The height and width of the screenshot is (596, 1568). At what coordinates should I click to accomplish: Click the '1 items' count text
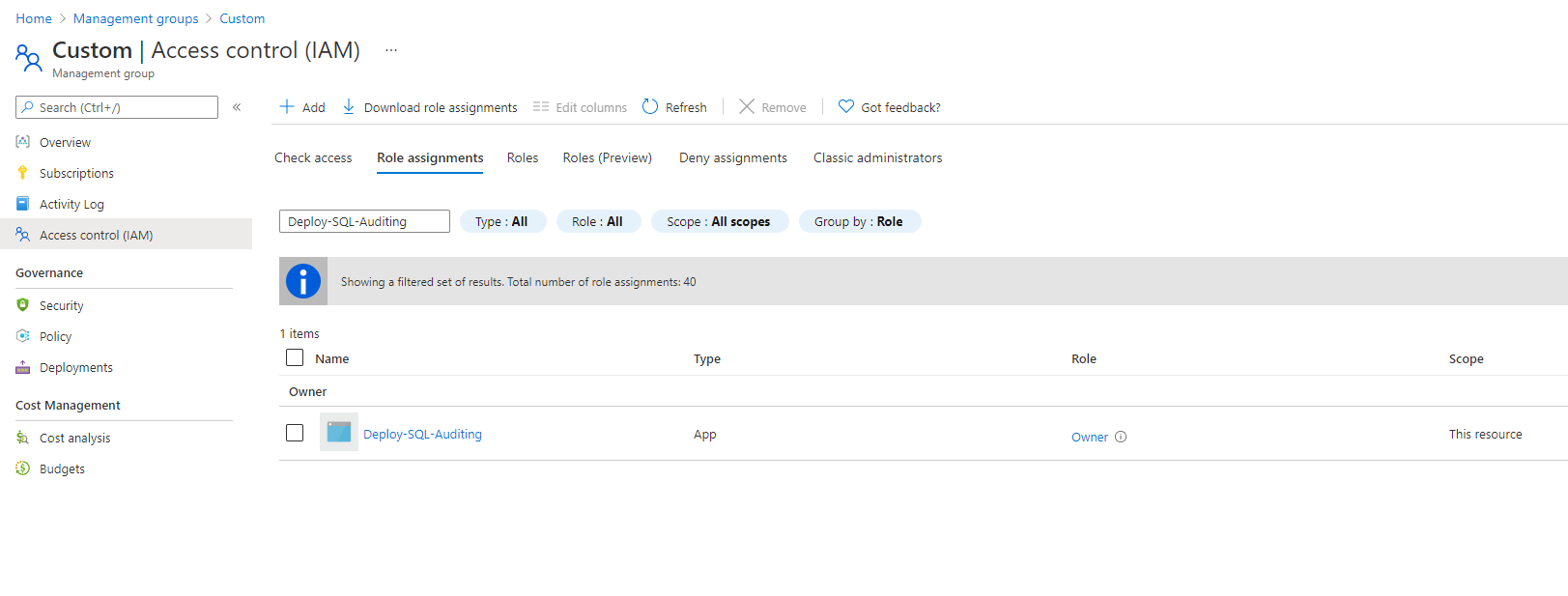(299, 333)
